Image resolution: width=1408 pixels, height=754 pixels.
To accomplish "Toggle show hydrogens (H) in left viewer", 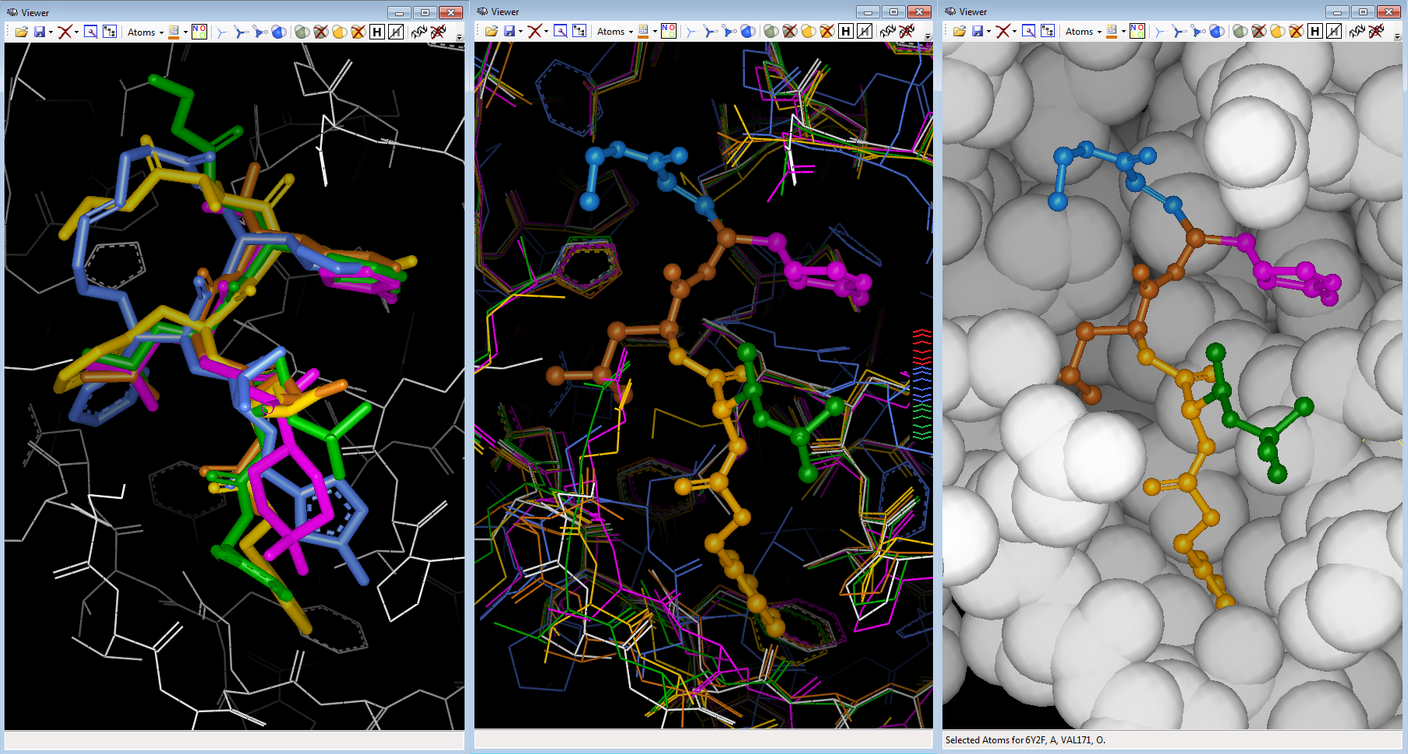I will [x=377, y=32].
